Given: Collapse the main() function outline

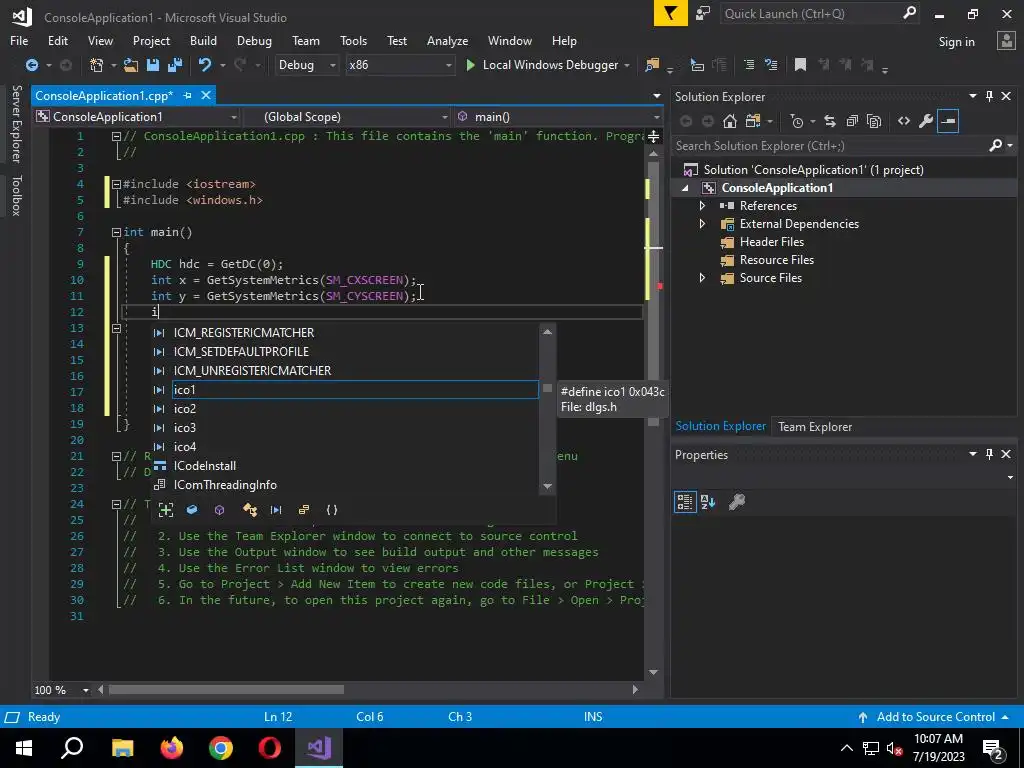Looking at the screenshot, I should click(x=116, y=232).
